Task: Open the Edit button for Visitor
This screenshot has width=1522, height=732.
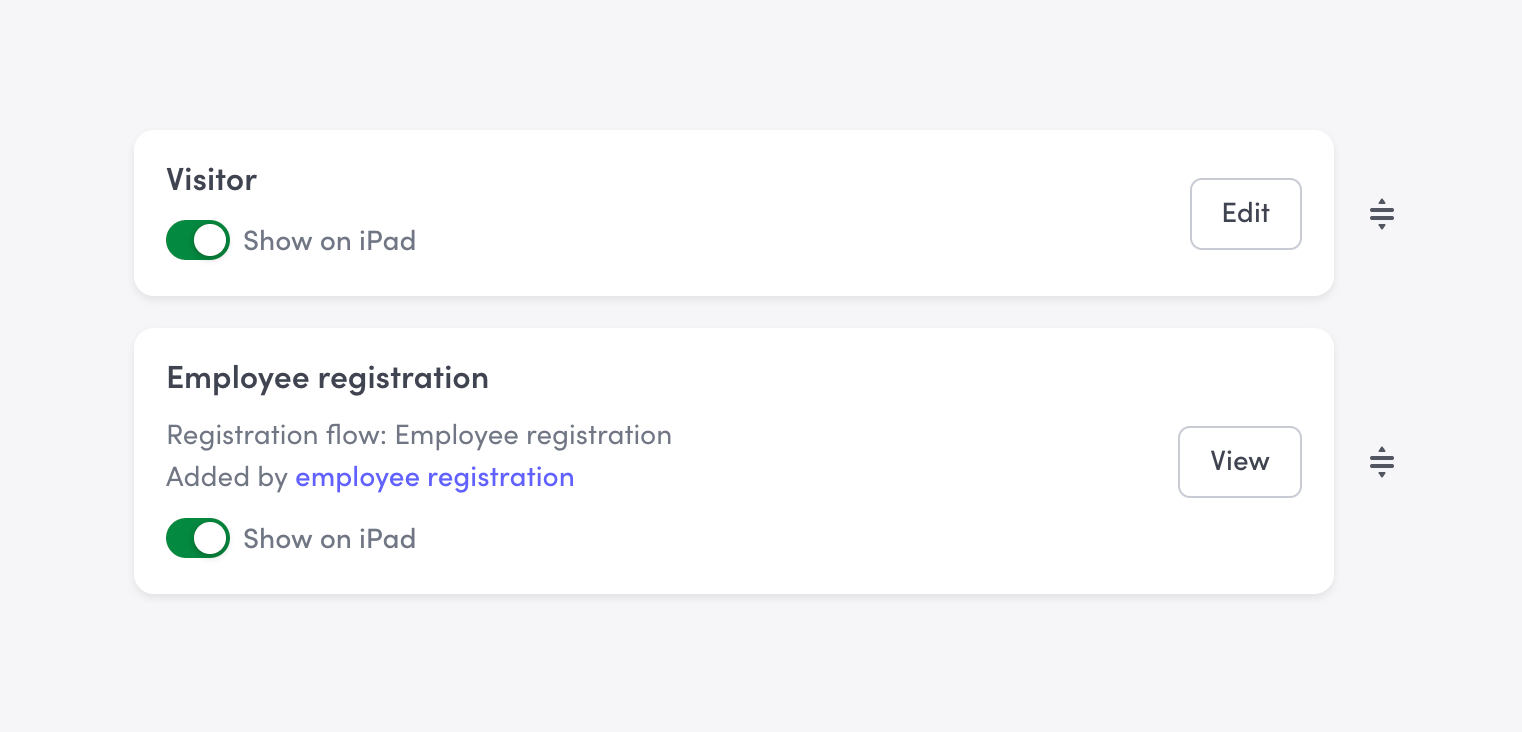Action: pyautogui.click(x=1245, y=214)
